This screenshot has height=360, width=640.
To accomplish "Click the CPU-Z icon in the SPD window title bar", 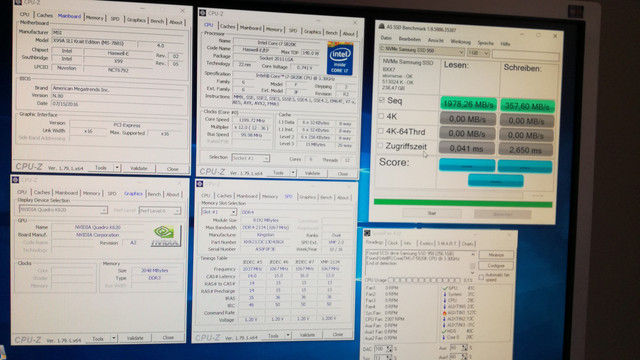I will [200, 184].
